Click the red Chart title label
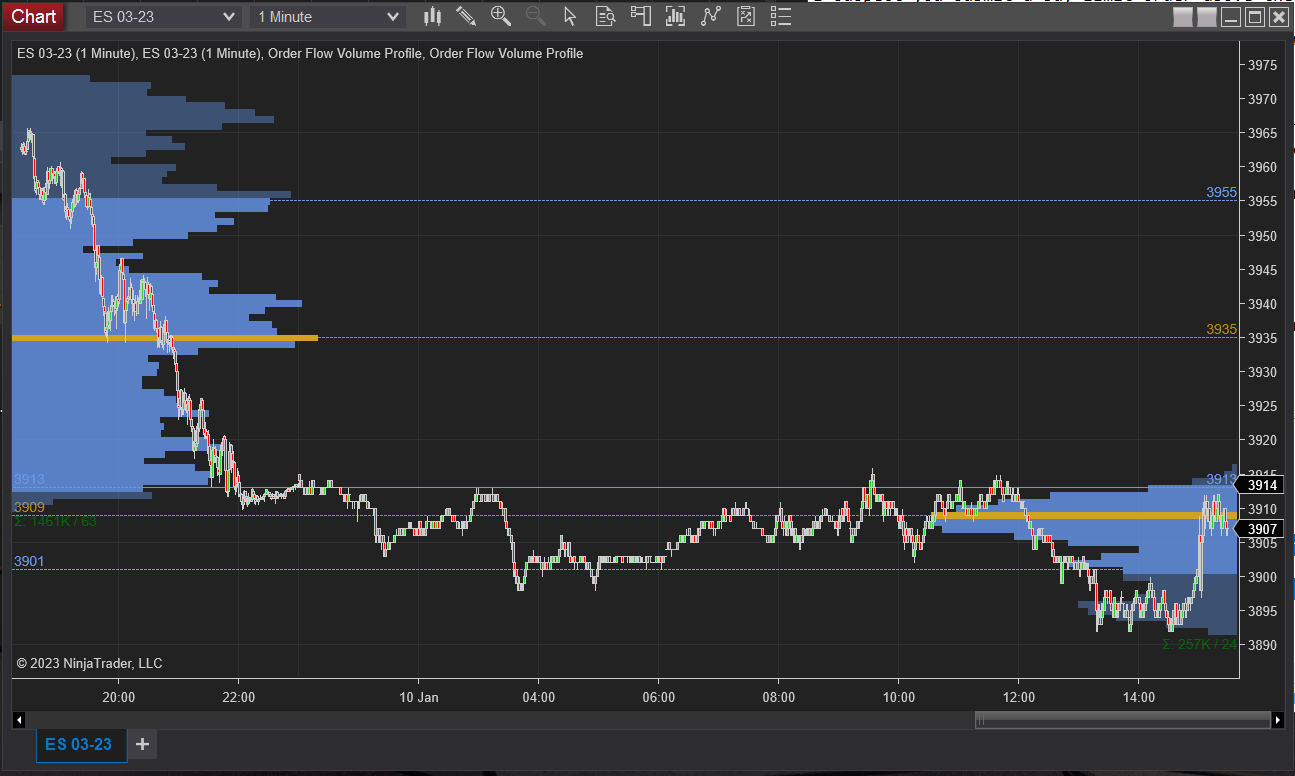This screenshot has width=1295, height=776. [x=34, y=16]
